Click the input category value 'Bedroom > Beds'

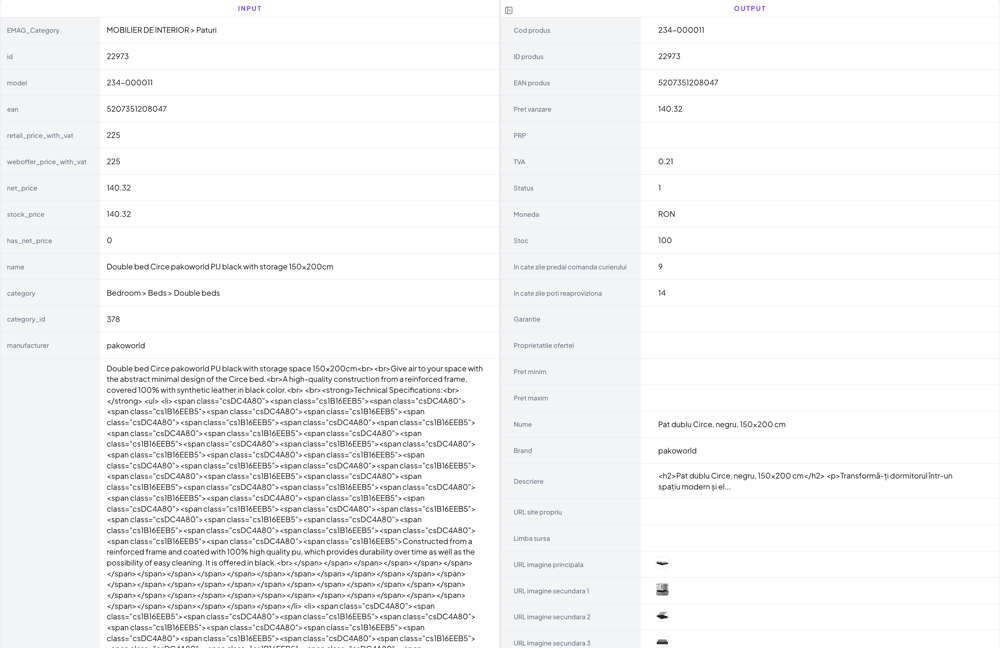[163, 293]
